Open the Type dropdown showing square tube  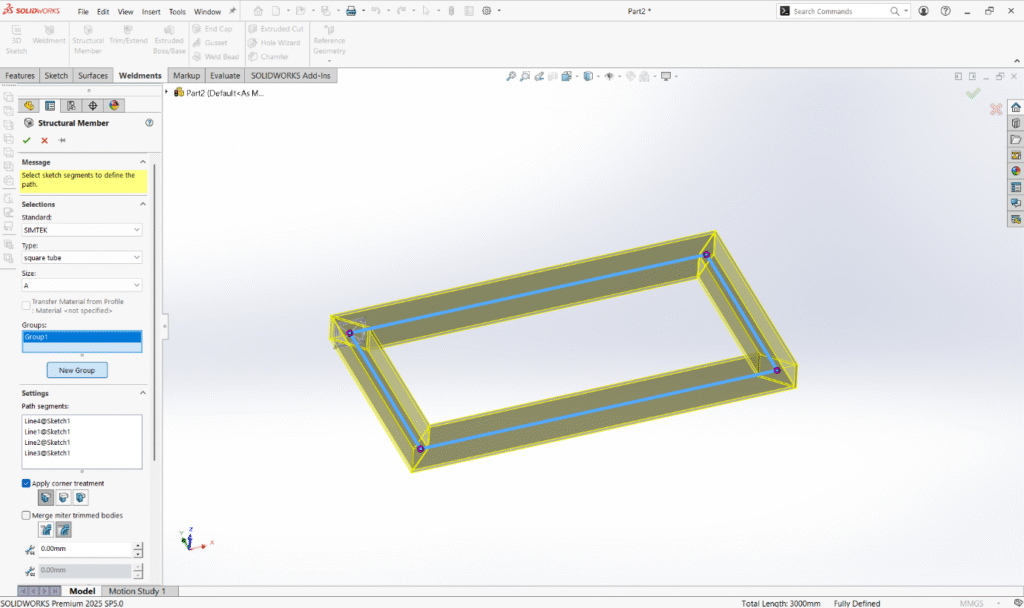tap(82, 257)
